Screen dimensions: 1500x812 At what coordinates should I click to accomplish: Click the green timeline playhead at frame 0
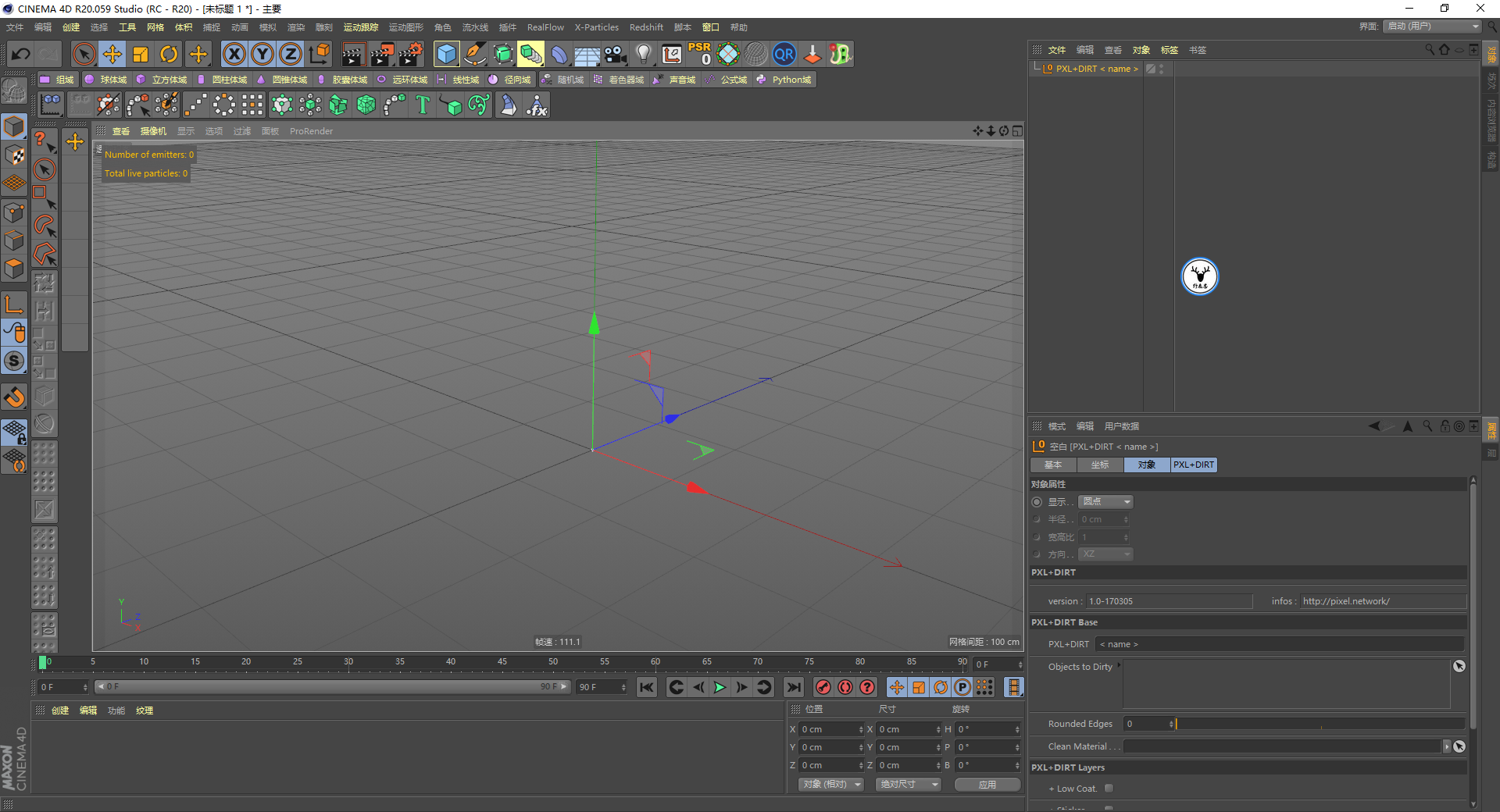tap(42, 662)
